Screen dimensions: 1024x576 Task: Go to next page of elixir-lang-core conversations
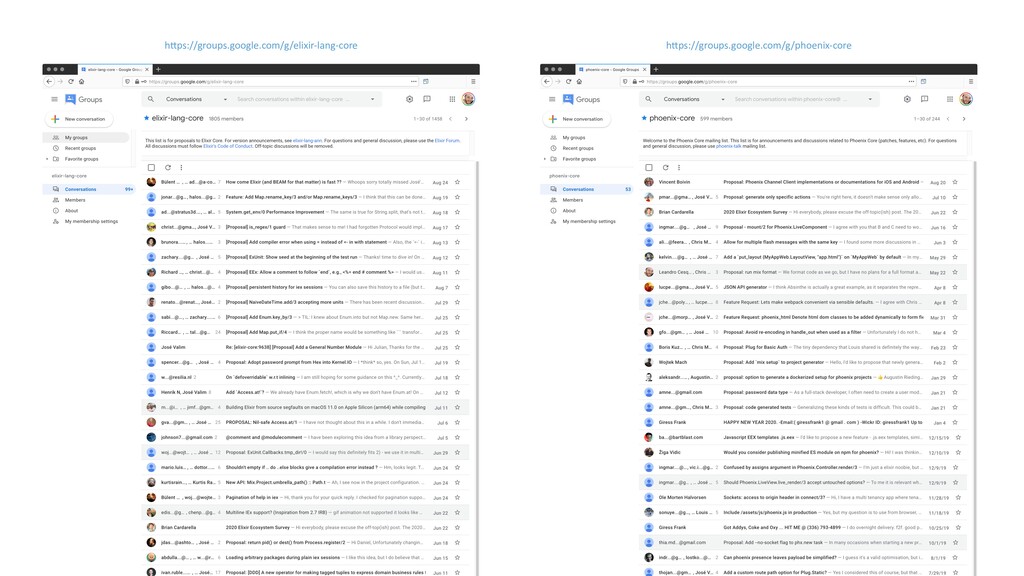click(x=466, y=119)
